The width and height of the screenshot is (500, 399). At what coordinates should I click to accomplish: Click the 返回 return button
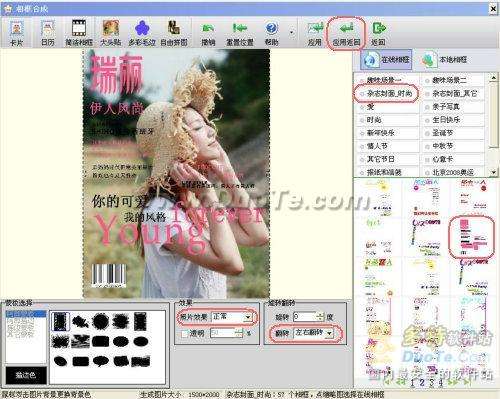tap(378, 33)
